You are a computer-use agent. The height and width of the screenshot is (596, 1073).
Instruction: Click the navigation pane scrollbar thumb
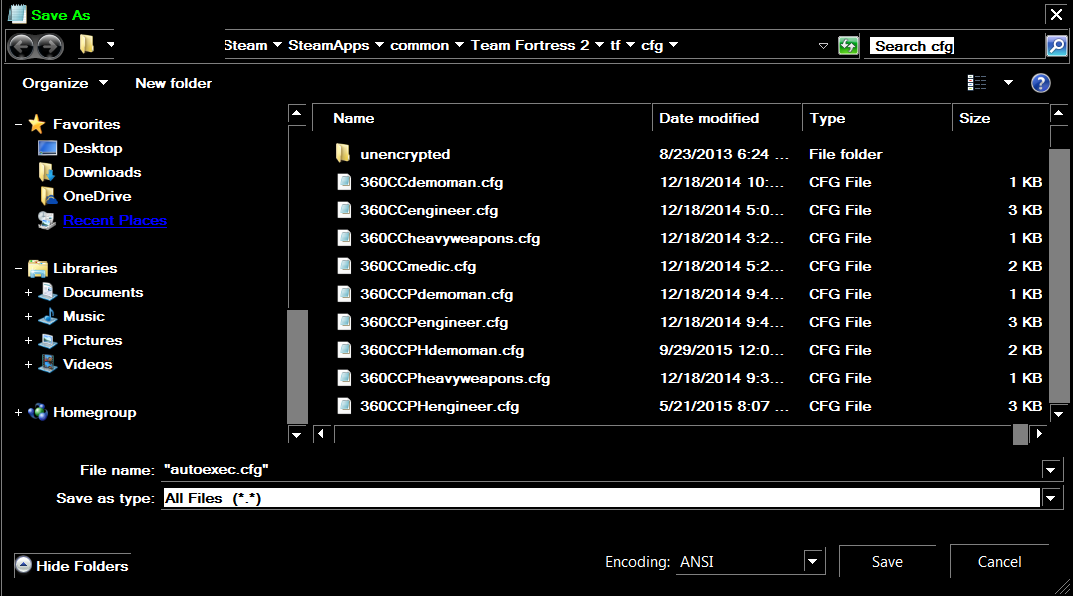tap(297, 367)
